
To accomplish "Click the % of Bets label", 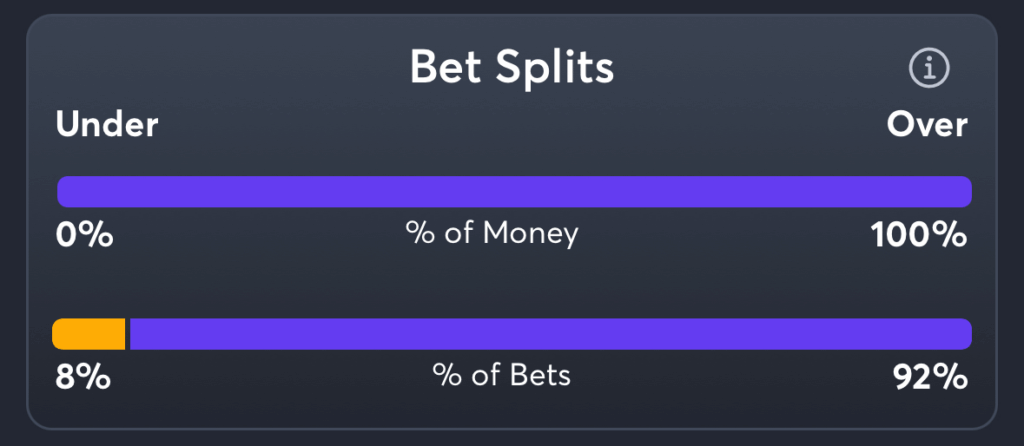I will 501,375.
